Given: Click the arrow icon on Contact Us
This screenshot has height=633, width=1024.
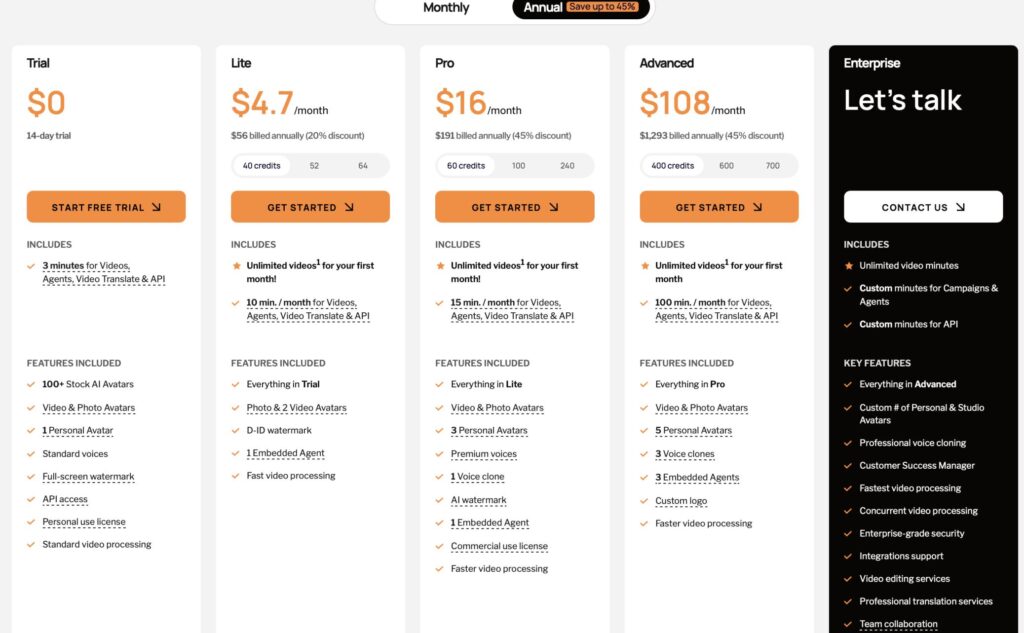Looking at the screenshot, I should tap(960, 207).
